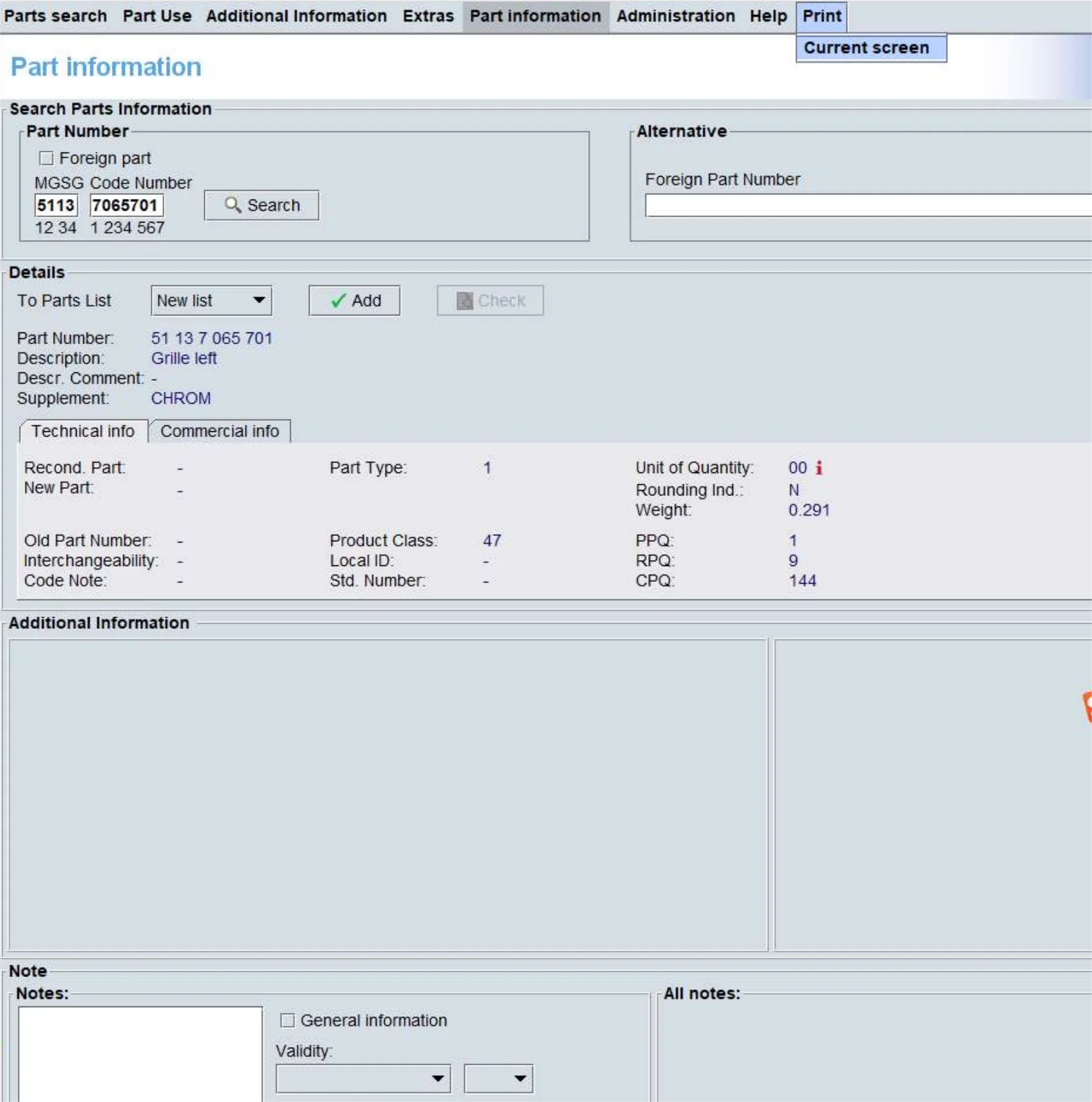Image resolution: width=1092 pixels, height=1102 pixels.
Task: Click the Search button
Action: [262, 205]
